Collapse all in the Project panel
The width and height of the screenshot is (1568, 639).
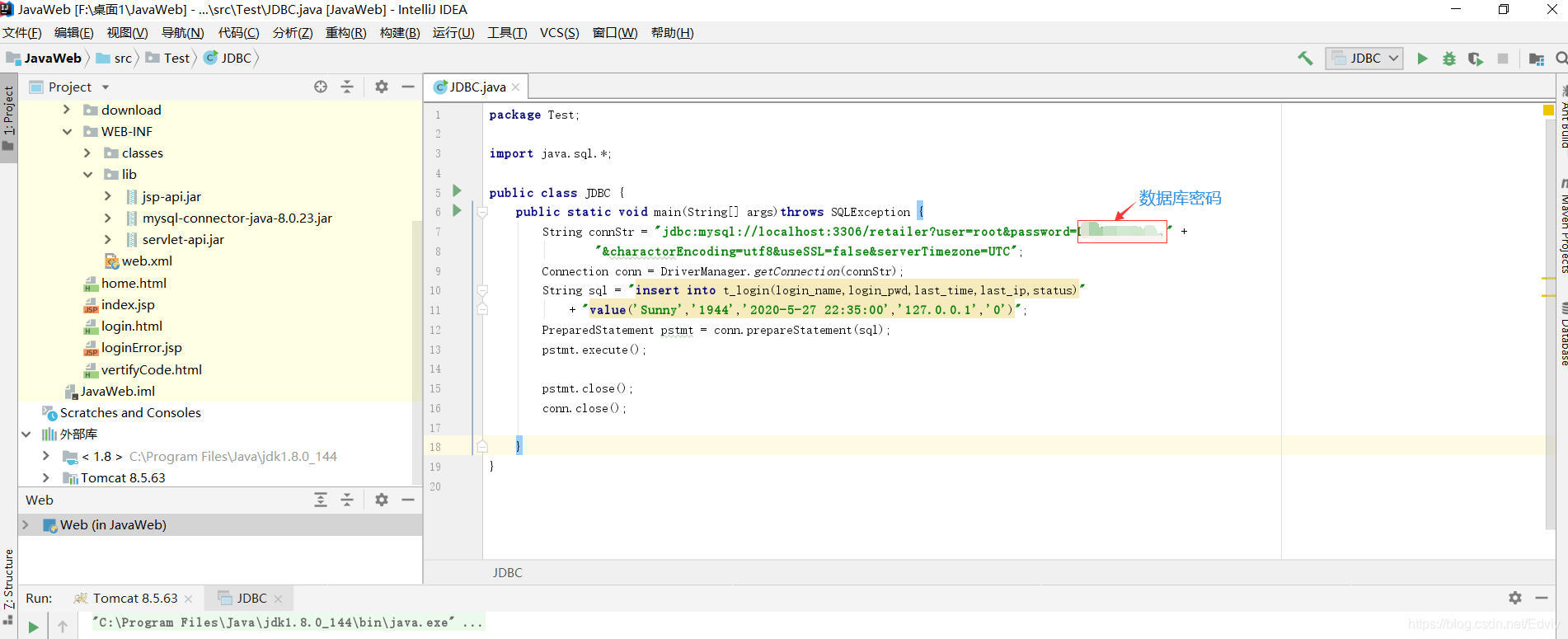(x=347, y=87)
